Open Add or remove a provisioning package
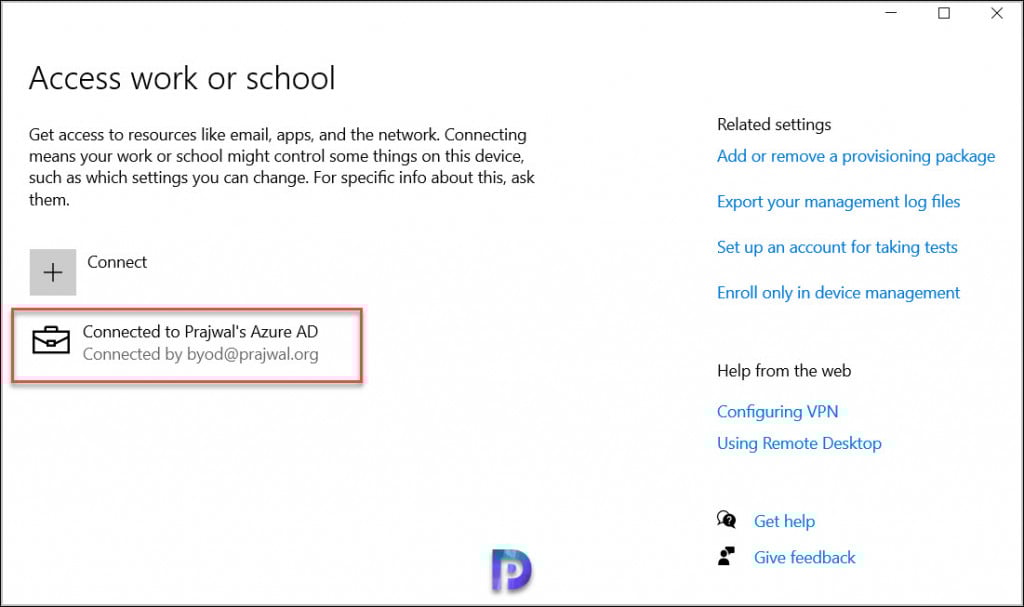This screenshot has height=607, width=1024. (856, 156)
